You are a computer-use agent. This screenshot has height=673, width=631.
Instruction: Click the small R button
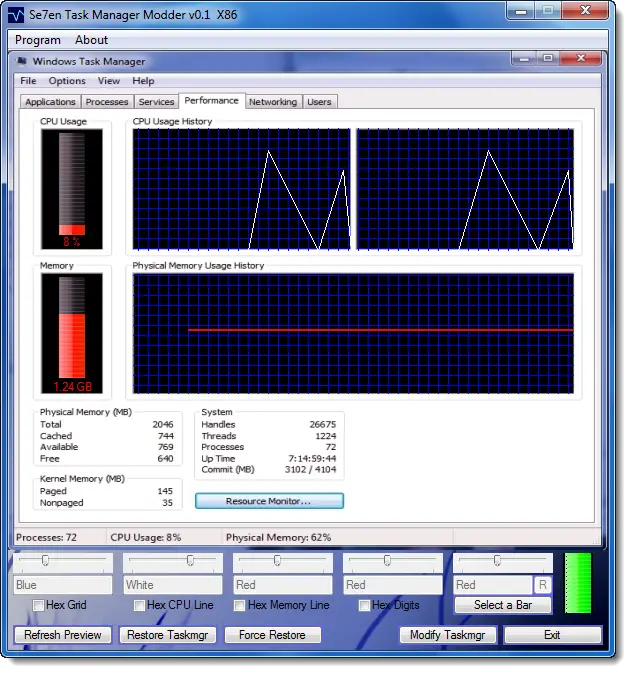click(543, 586)
